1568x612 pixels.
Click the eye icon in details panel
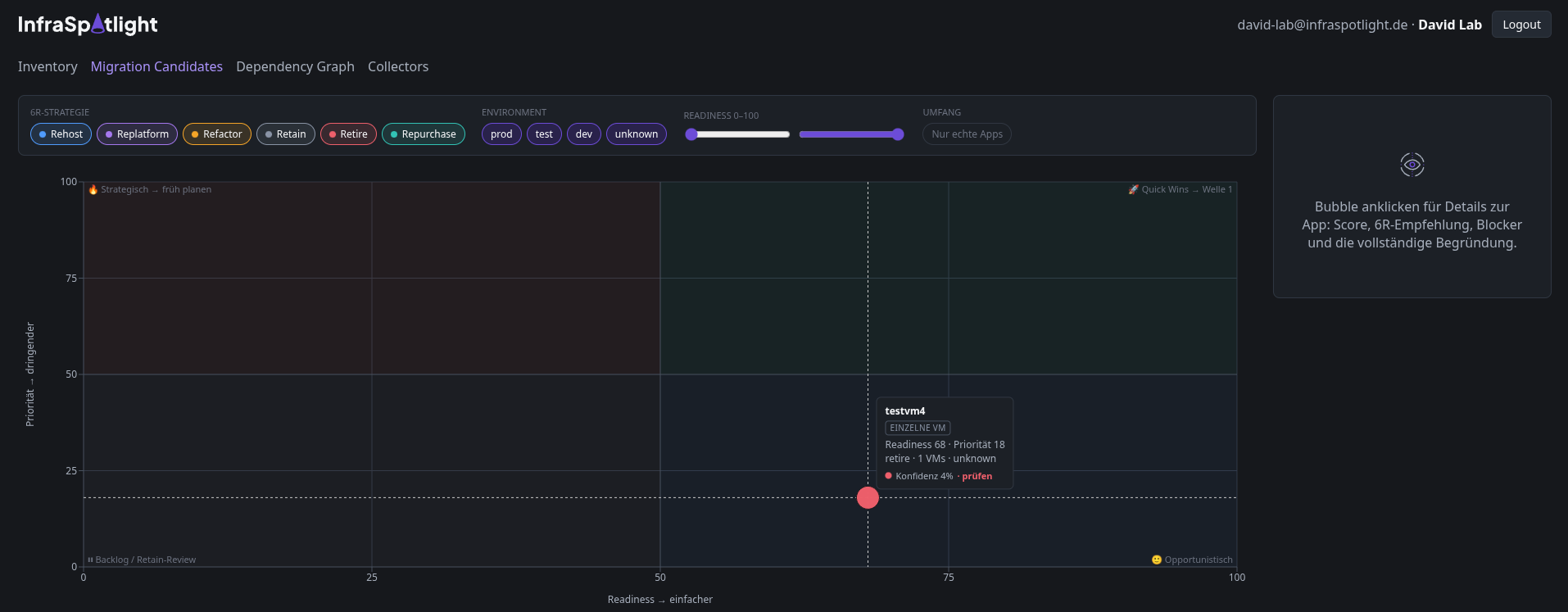[x=1412, y=165]
